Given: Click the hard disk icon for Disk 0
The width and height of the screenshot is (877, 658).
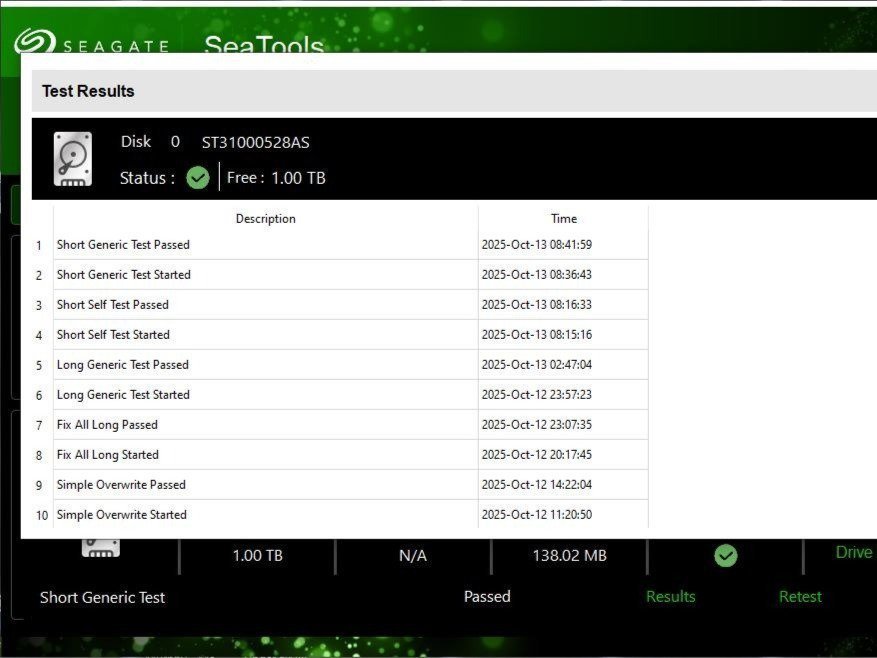Looking at the screenshot, I should point(73,159).
